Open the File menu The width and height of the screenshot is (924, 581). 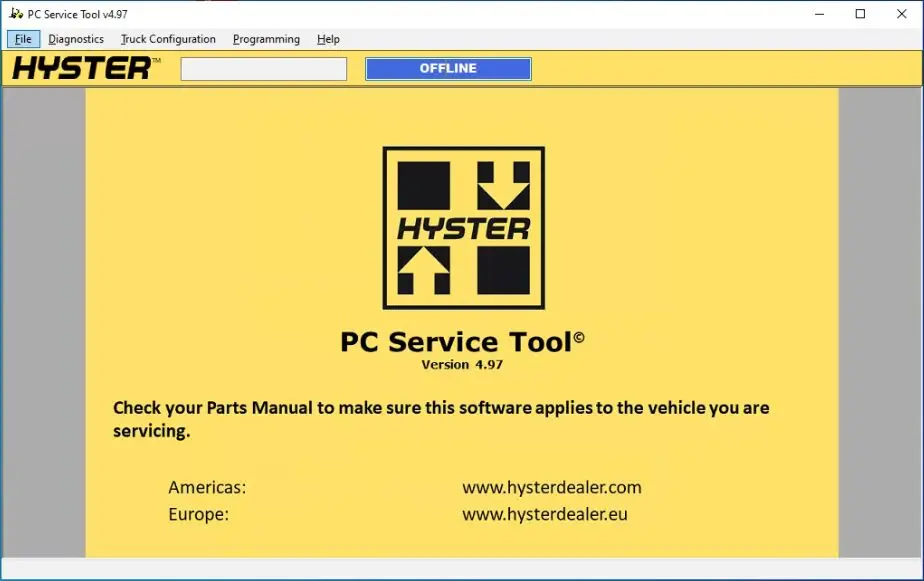click(23, 39)
